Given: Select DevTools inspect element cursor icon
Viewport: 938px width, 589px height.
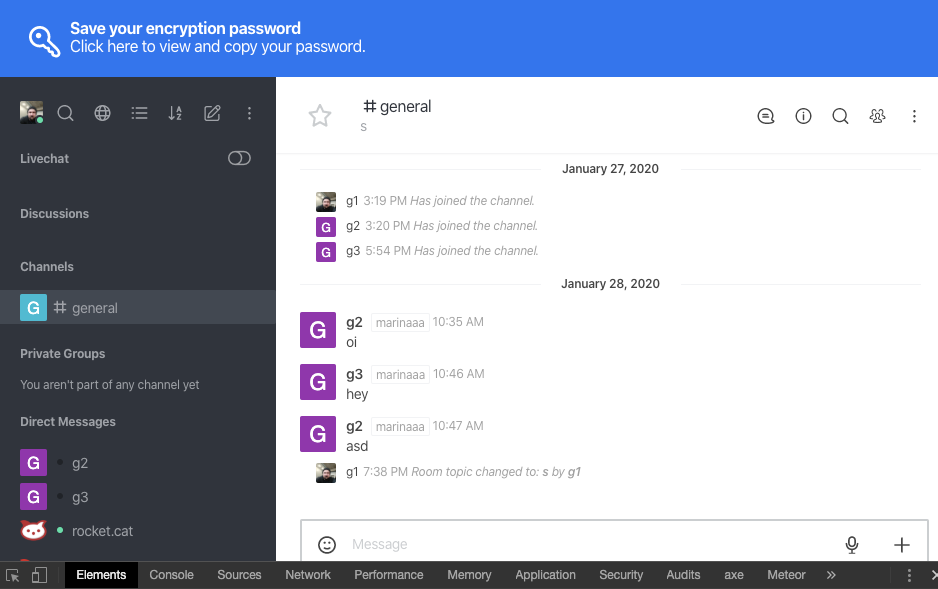Looking at the screenshot, I should (13, 575).
